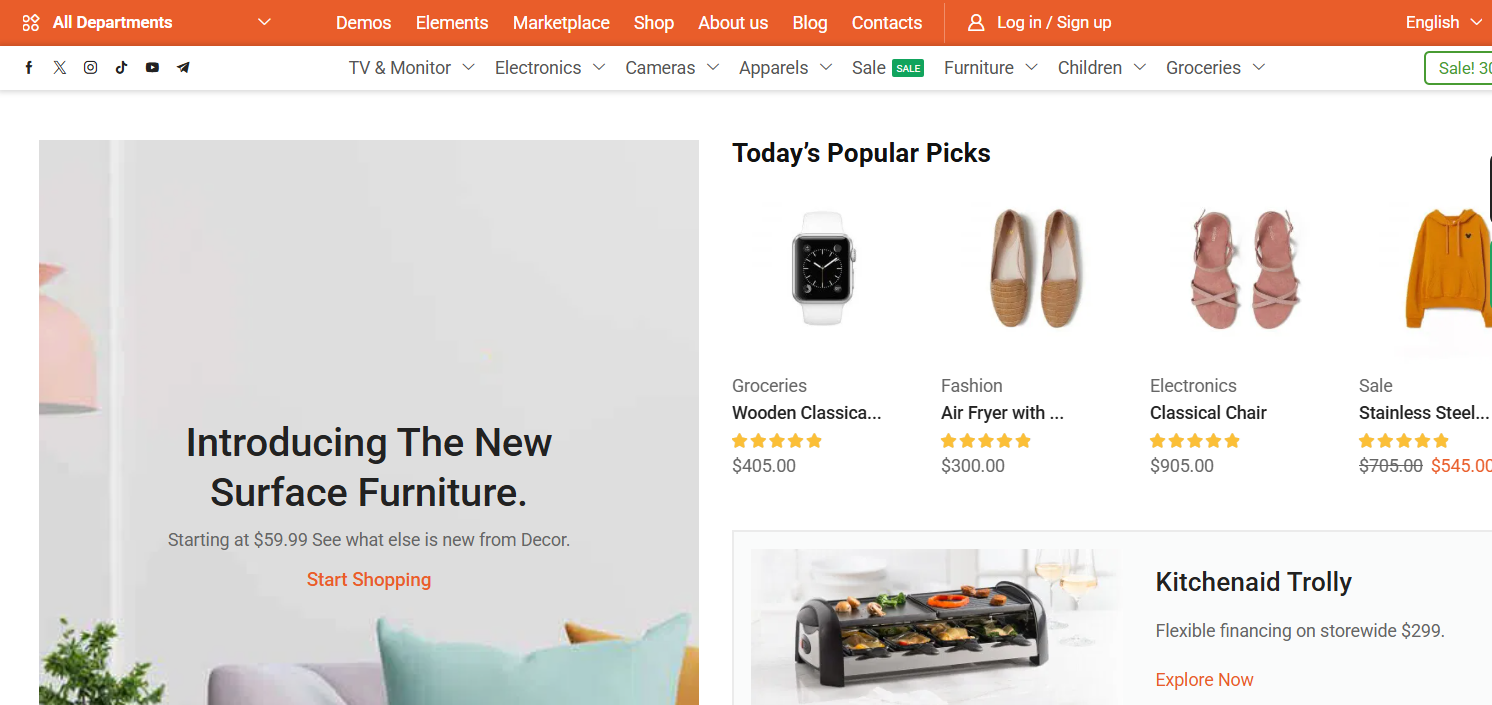Go to the Blog menu item
1492x705 pixels.
tap(810, 23)
